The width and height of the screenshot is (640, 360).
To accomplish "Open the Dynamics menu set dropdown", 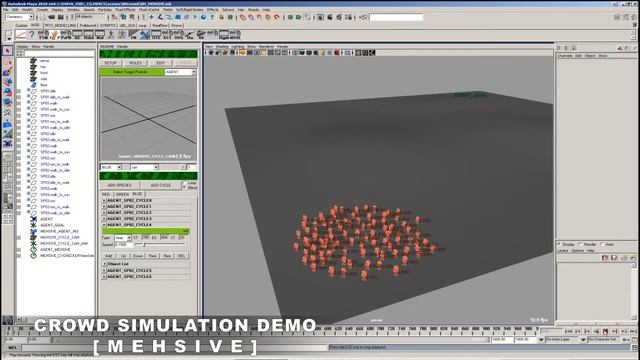I will tap(20, 17).
